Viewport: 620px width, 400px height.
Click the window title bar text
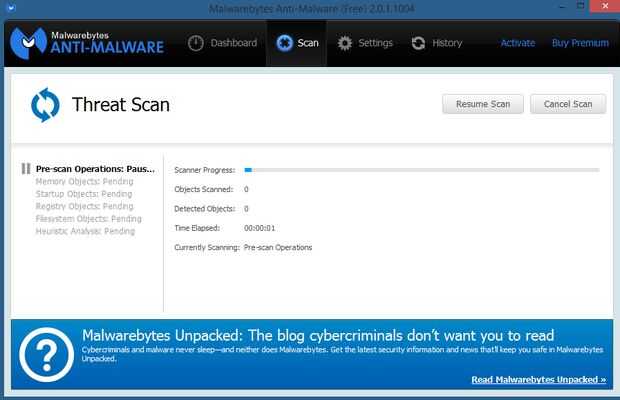point(312,8)
